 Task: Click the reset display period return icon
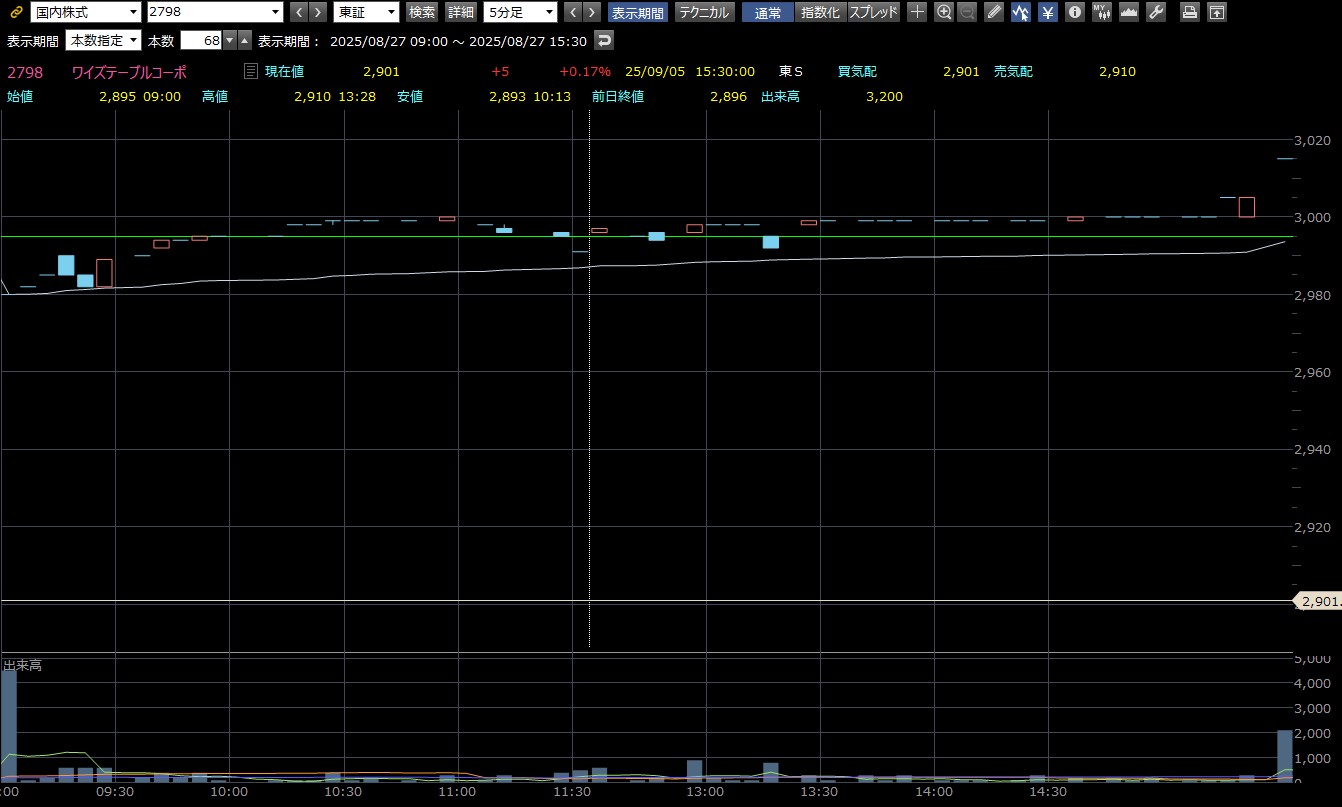point(604,41)
